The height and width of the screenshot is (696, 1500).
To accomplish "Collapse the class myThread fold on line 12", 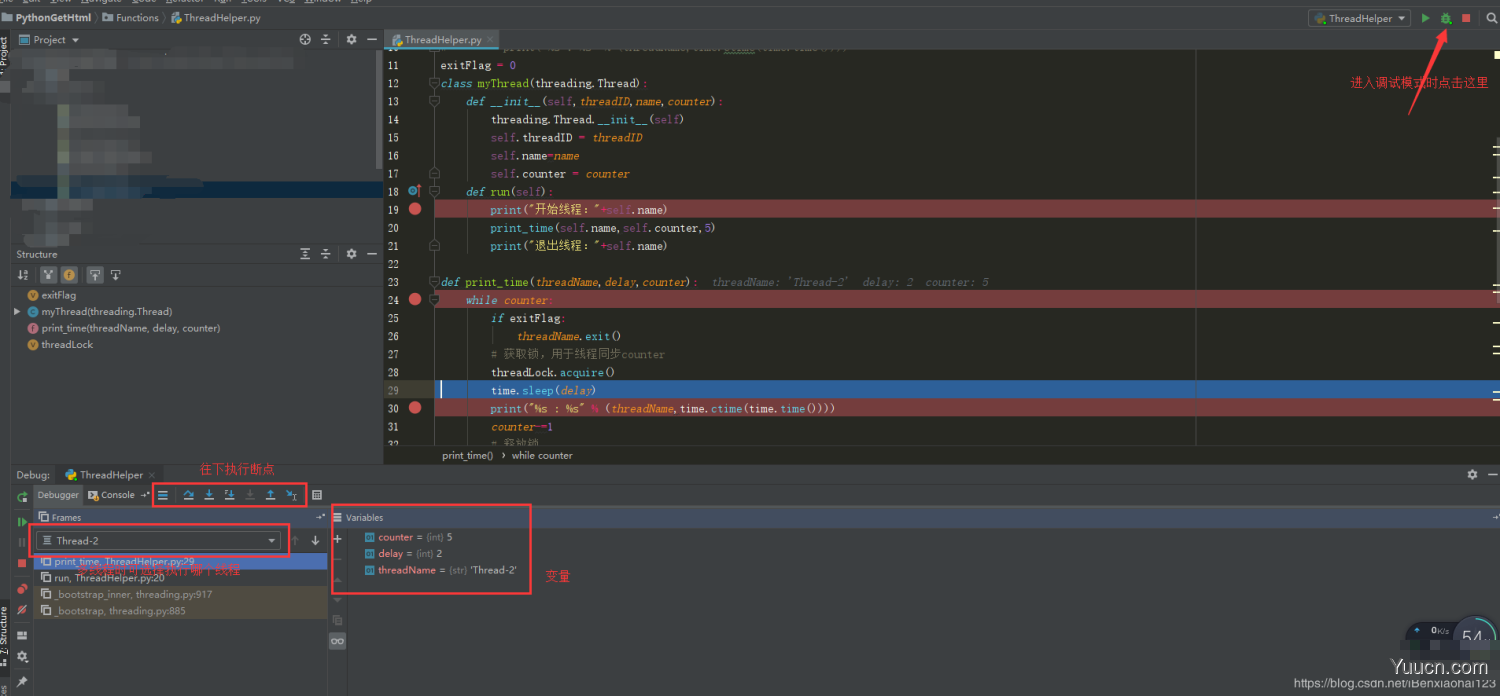I will 435,83.
